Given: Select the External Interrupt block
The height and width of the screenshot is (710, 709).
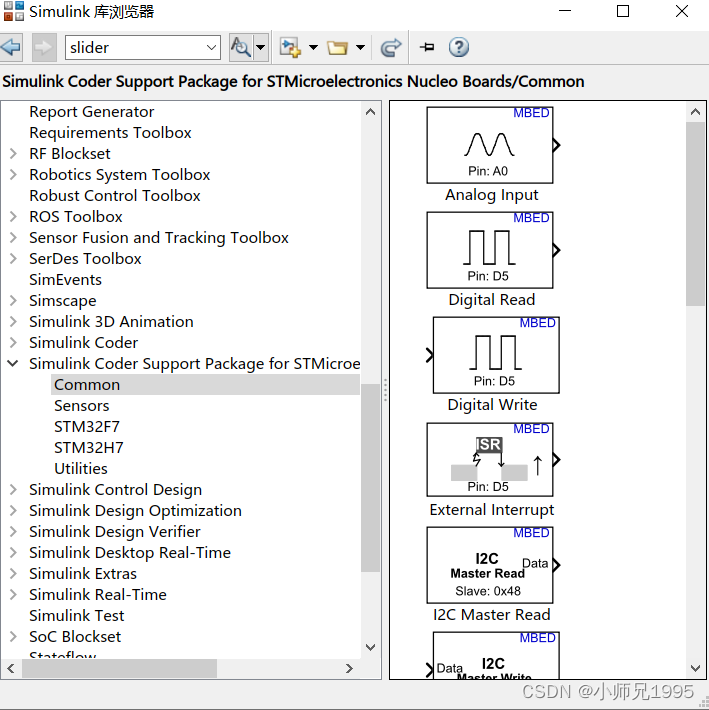Looking at the screenshot, I should click(490, 460).
